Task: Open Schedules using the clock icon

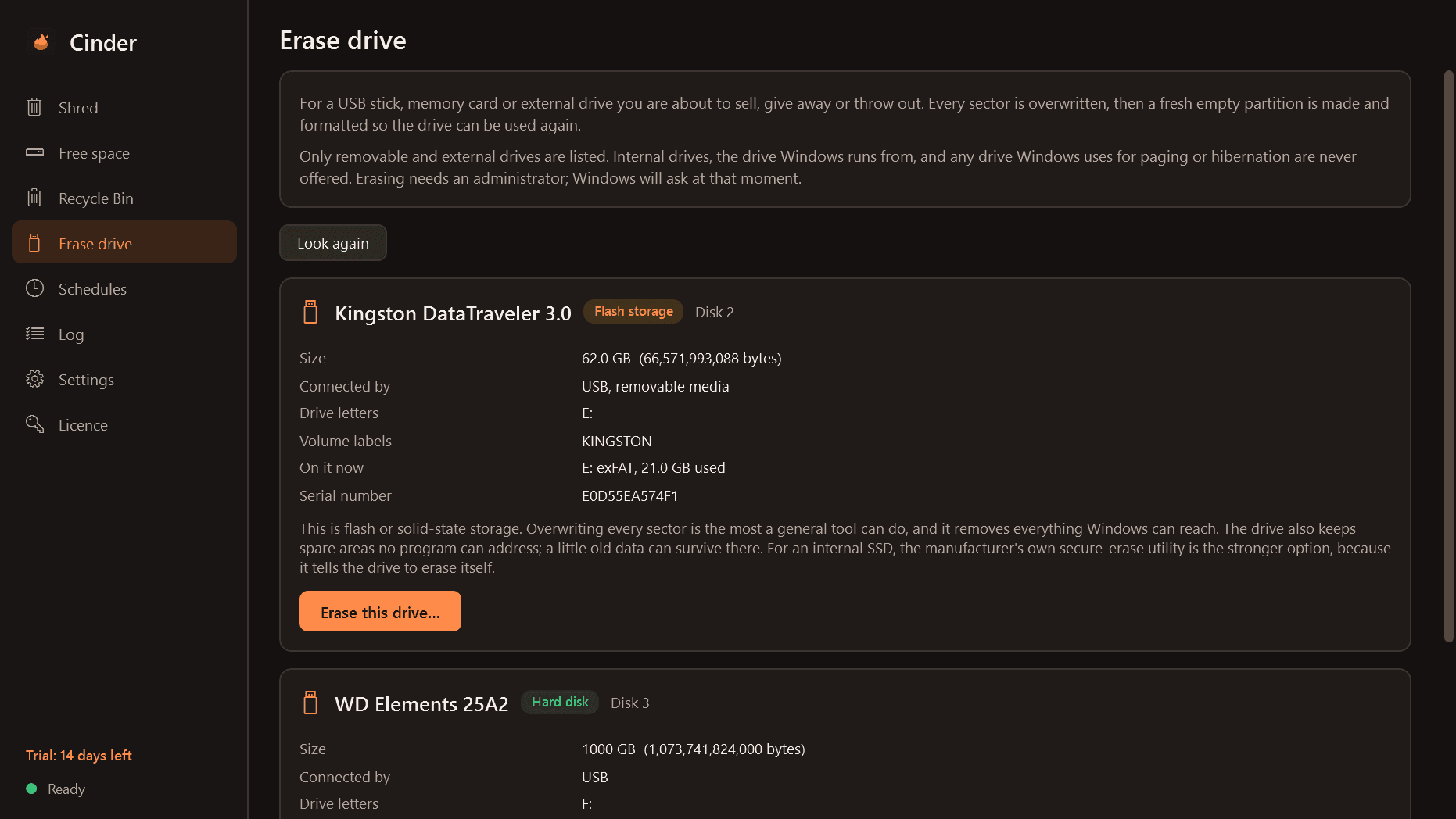Action: coord(34,288)
